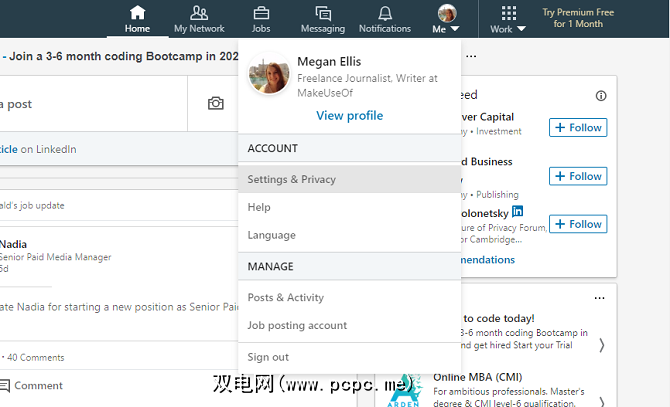Click 'Senior Paid Media Manager' text

(56, 257)
